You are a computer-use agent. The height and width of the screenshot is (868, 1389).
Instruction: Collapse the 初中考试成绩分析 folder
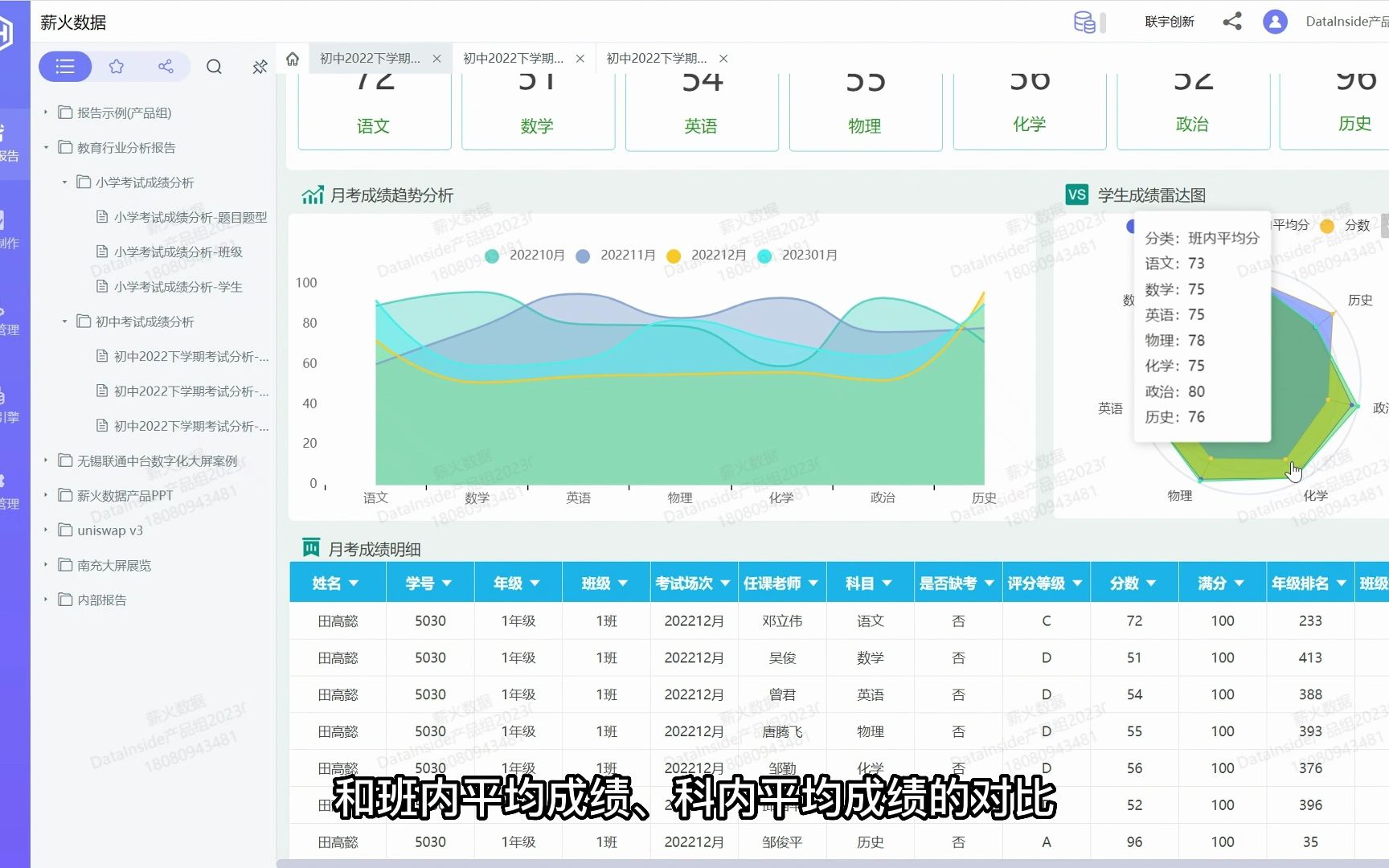[x=64, y=321]
